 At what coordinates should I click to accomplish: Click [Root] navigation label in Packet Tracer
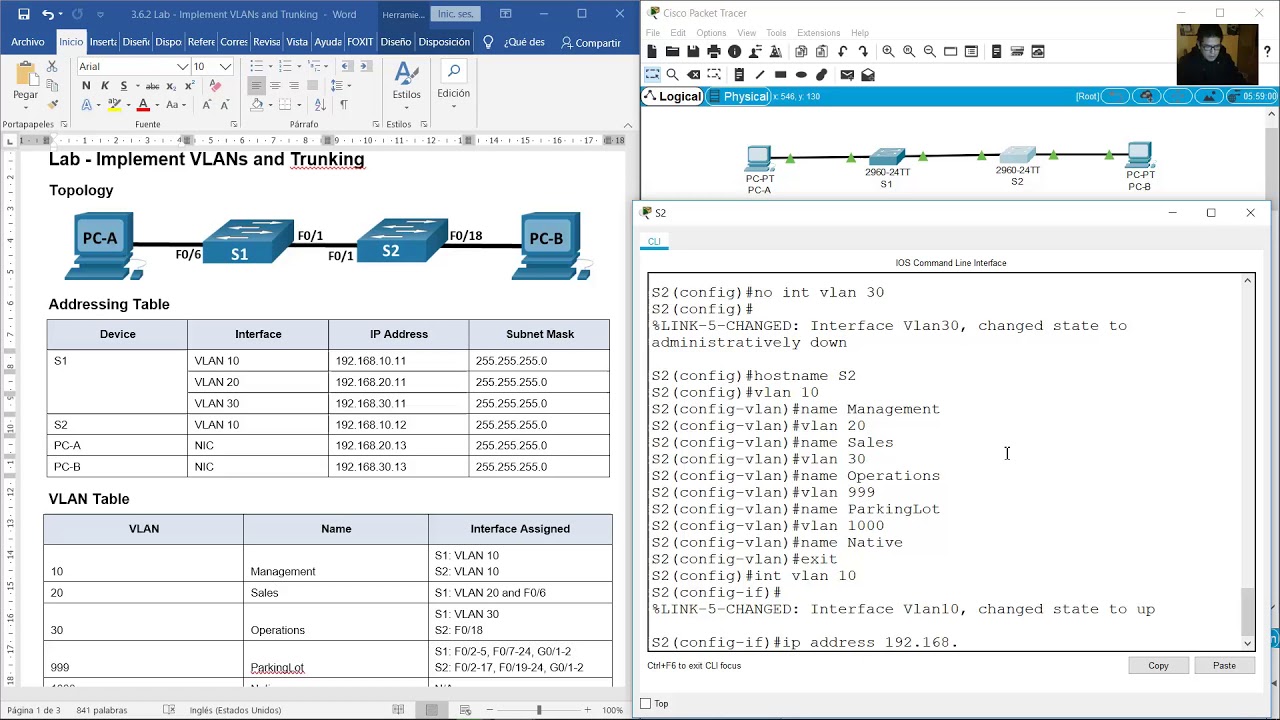[x=1087, y=96]
